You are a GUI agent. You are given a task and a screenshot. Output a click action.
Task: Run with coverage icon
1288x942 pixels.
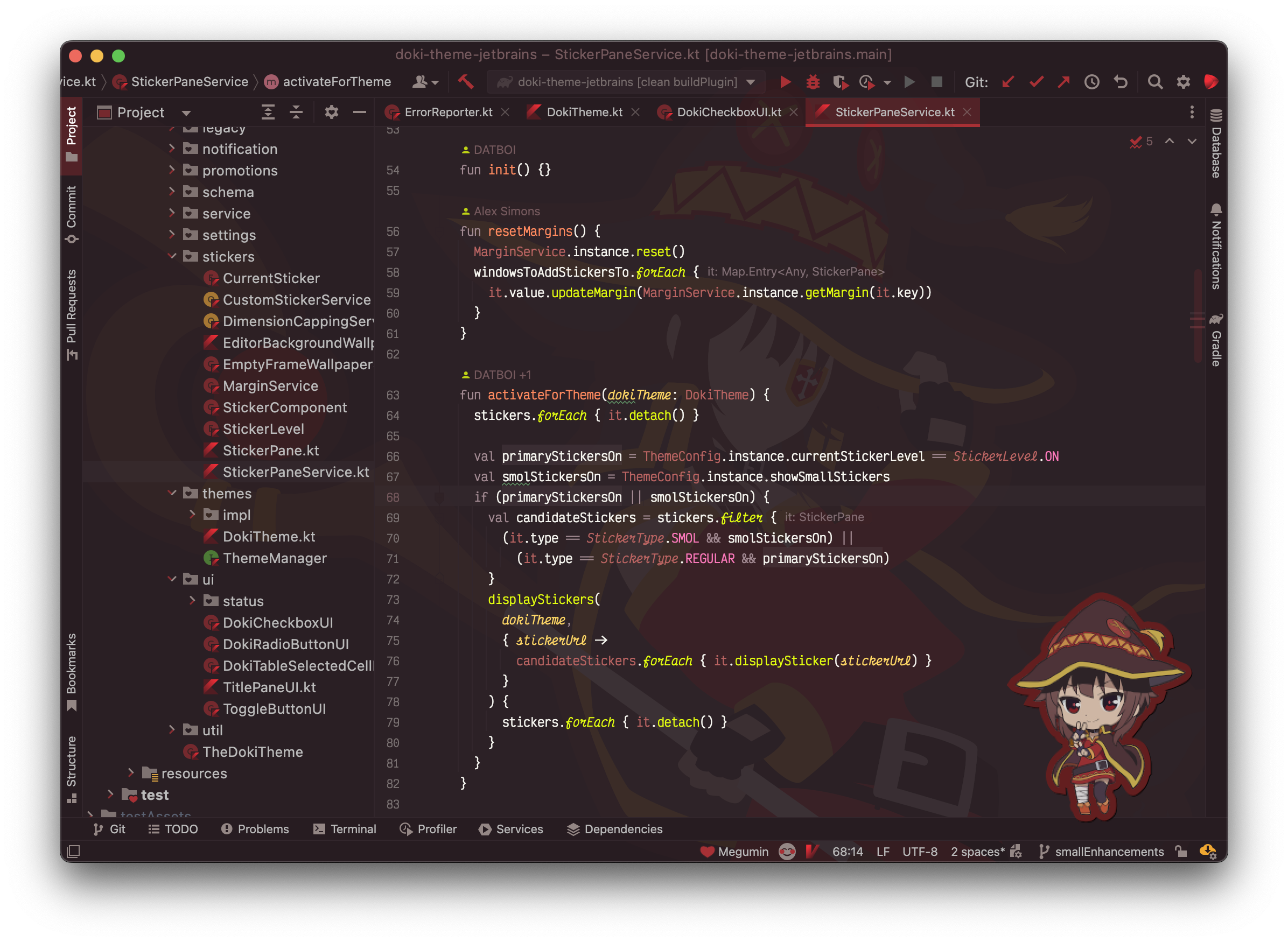(x=839, y=81)
